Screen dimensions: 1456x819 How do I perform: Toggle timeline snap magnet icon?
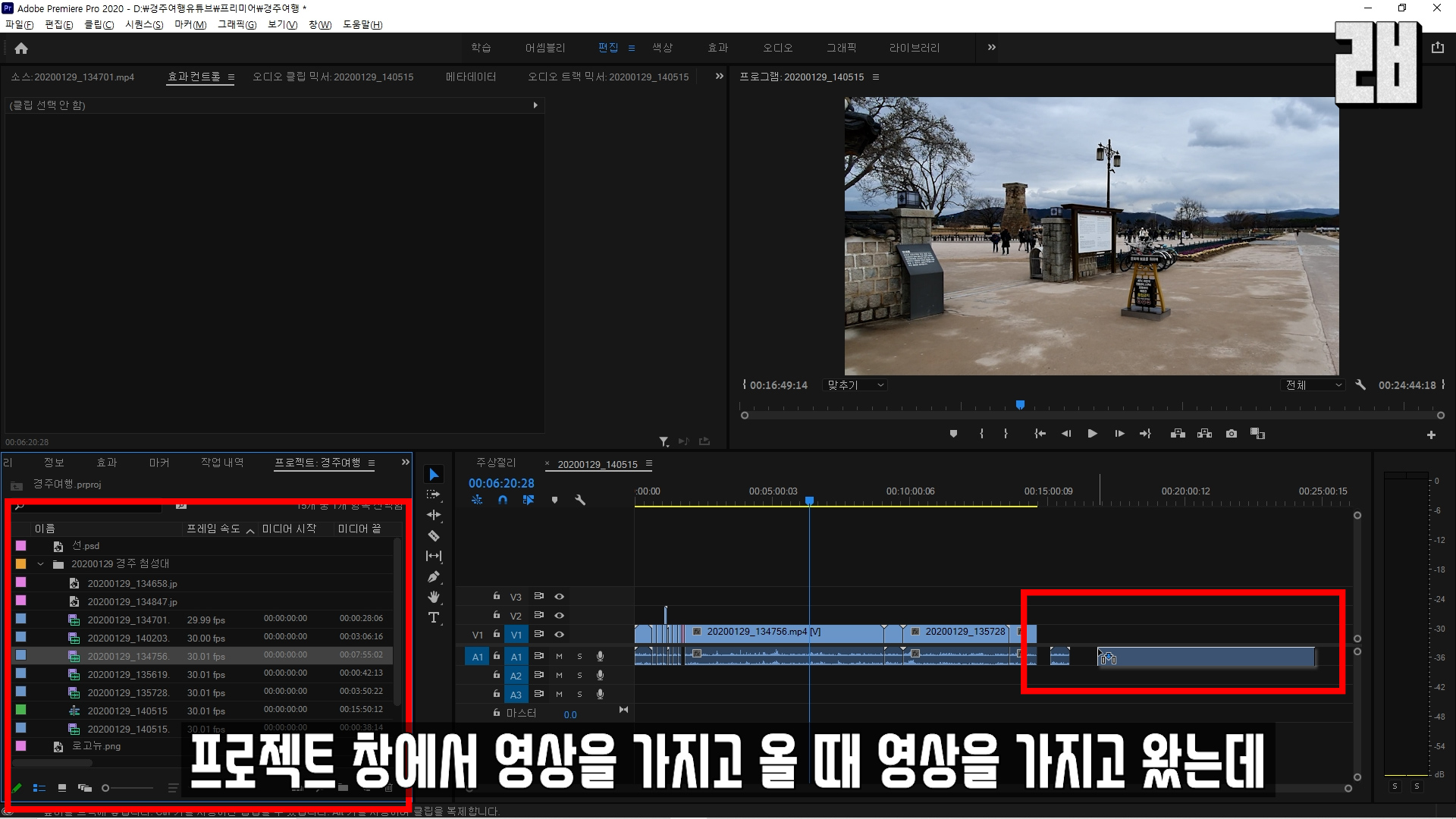pos(502,500)
